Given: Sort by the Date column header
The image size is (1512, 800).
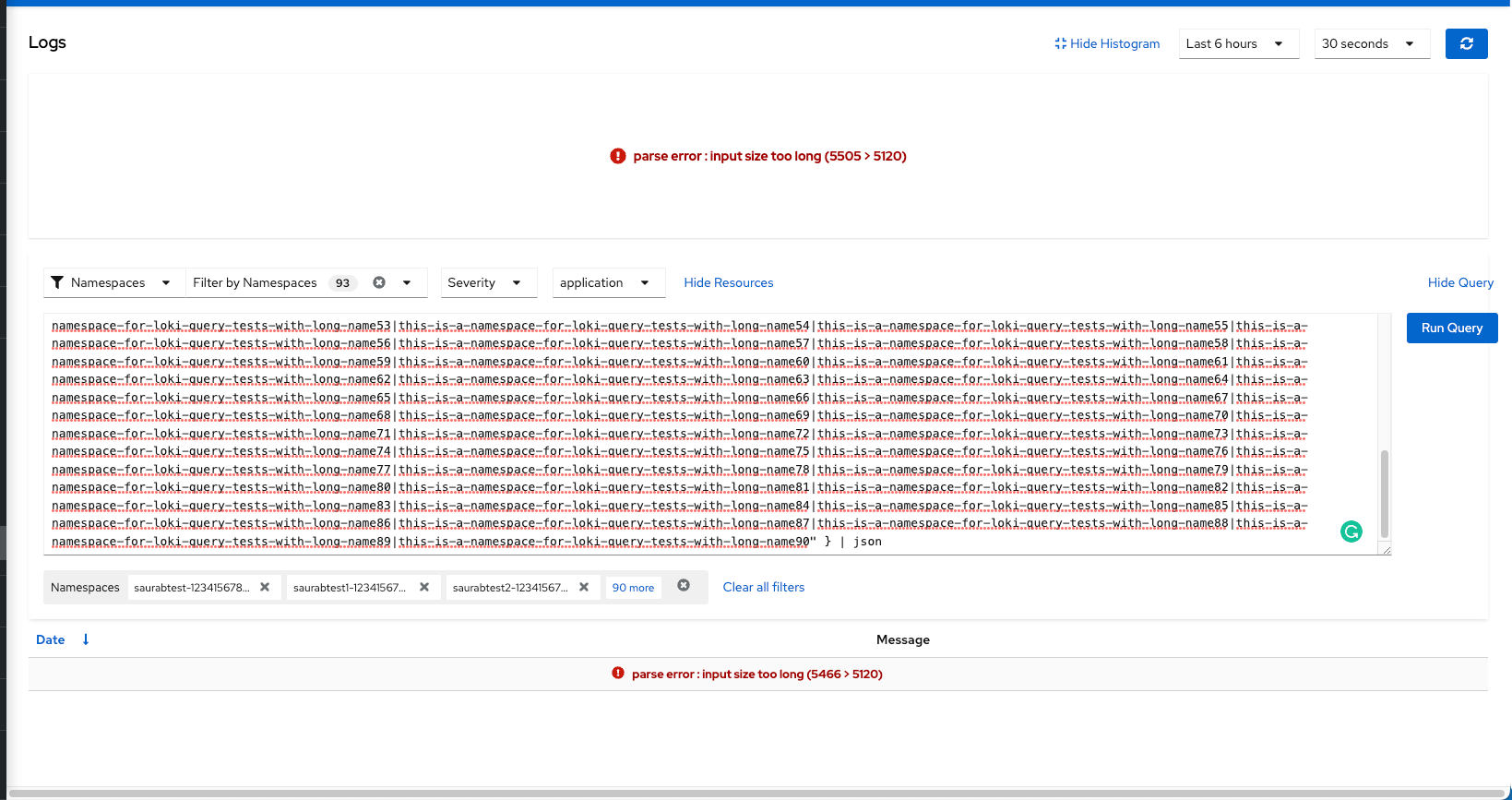Looking at the screenshot, I should (51, 639).
